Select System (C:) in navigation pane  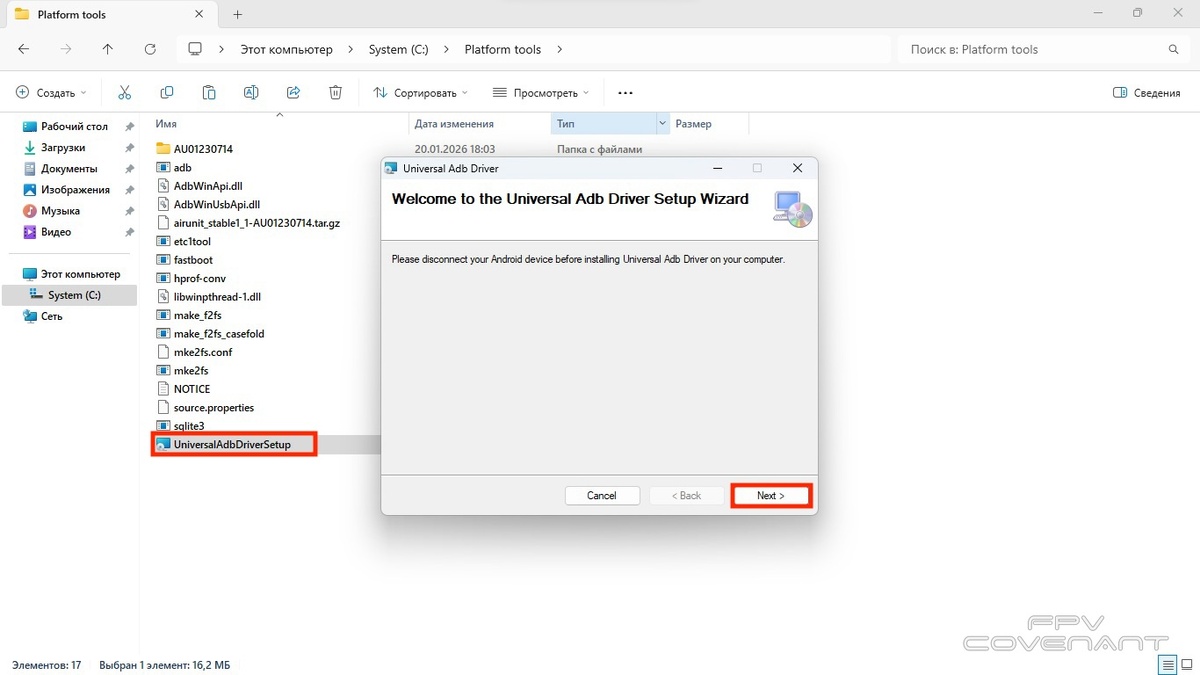[70, 295]
